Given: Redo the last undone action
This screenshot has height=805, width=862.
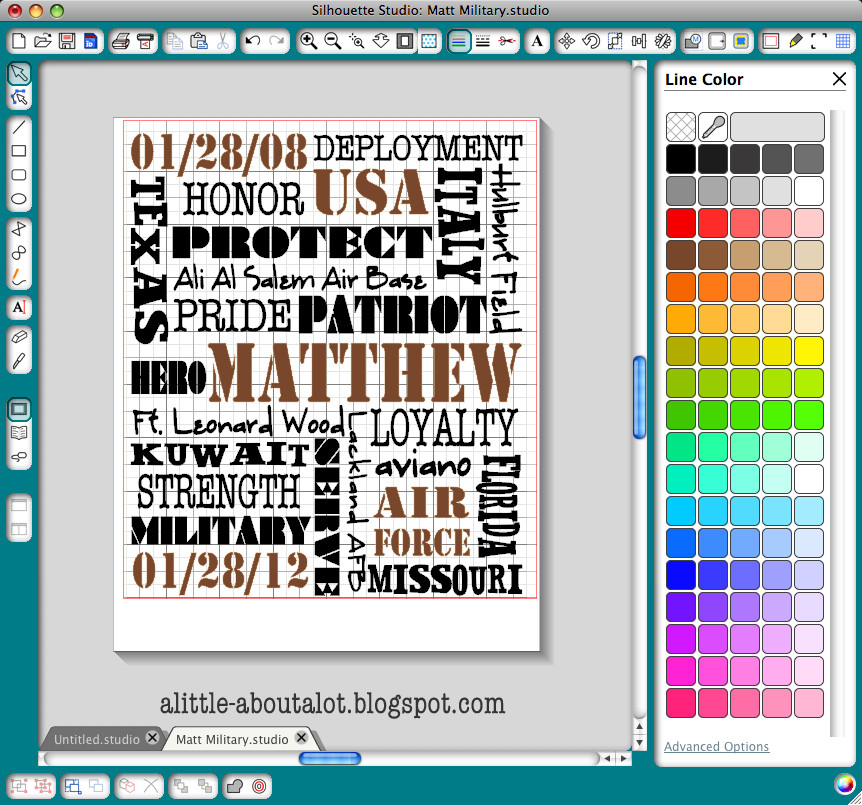Looking at the screenshot, I should click(277, 41).
